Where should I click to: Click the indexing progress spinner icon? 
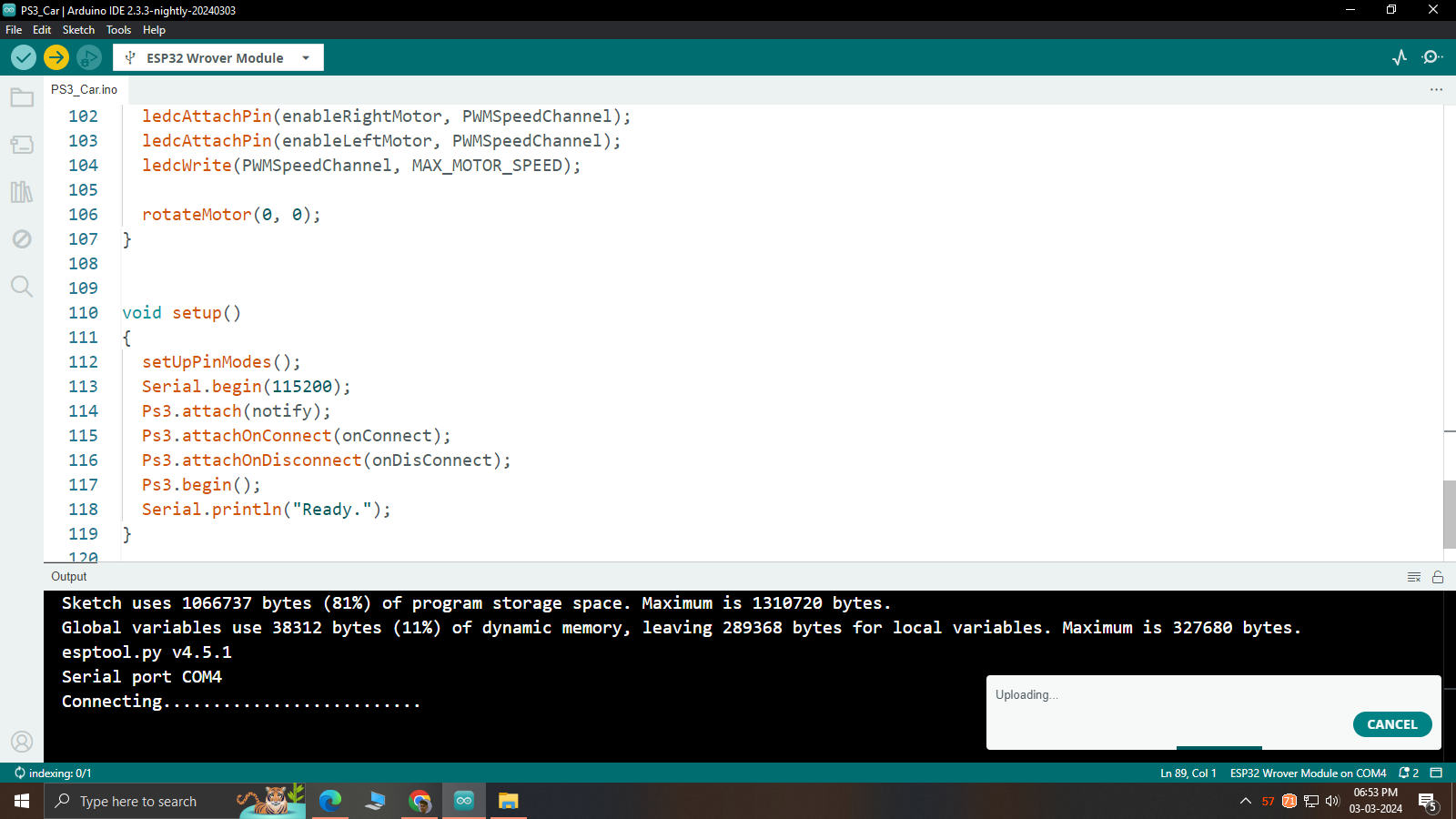[x=19, y=773]
